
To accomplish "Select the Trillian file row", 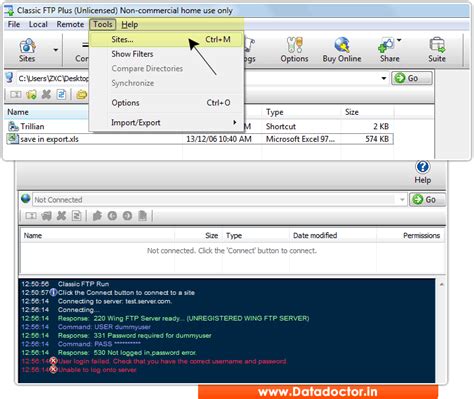I will click(47, 127).
